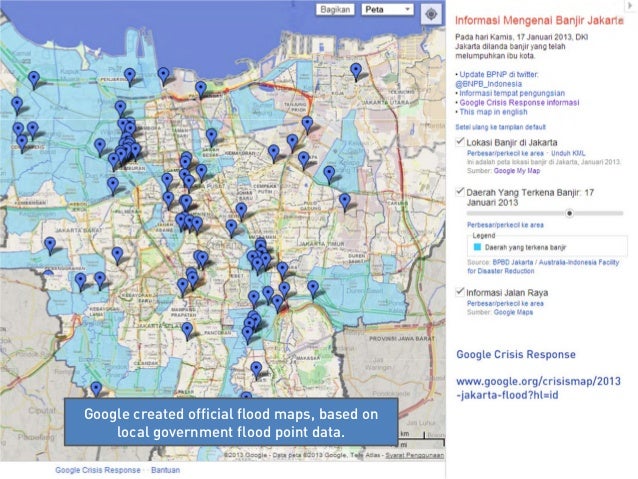Uncheck Lokasi Banjir di Jakarta layer

[460, 142]
